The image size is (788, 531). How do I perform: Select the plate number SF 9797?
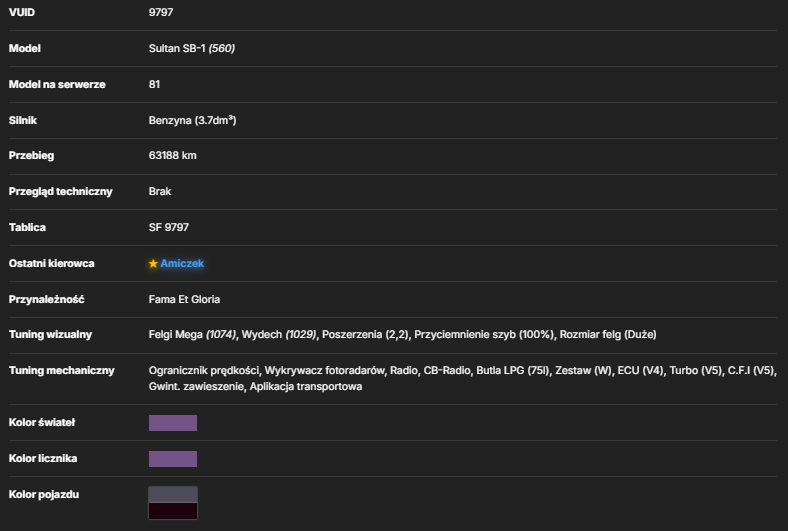169,227
